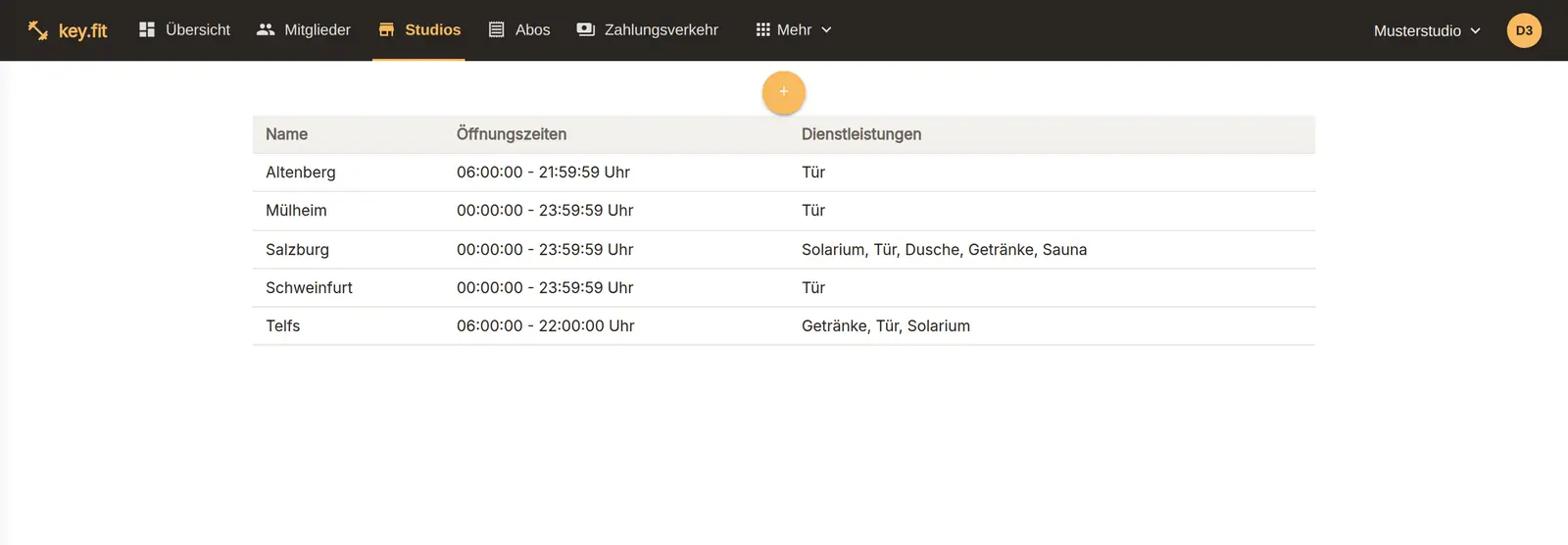Click the Mehr apps grid icon
1568x545 pixels.
tap(763, 29)
